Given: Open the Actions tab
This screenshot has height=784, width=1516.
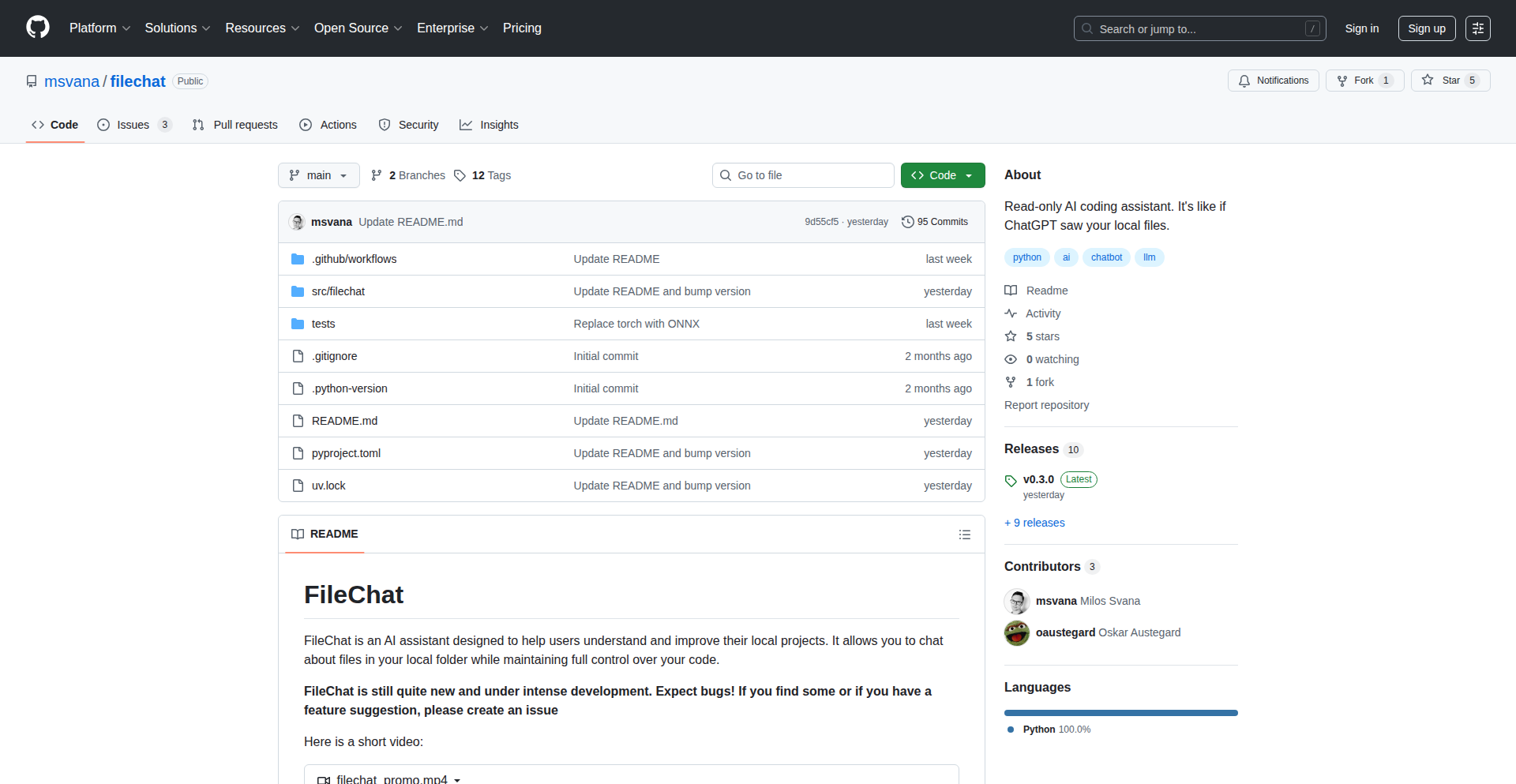Looking at the screenshot, I should (328, 125).
